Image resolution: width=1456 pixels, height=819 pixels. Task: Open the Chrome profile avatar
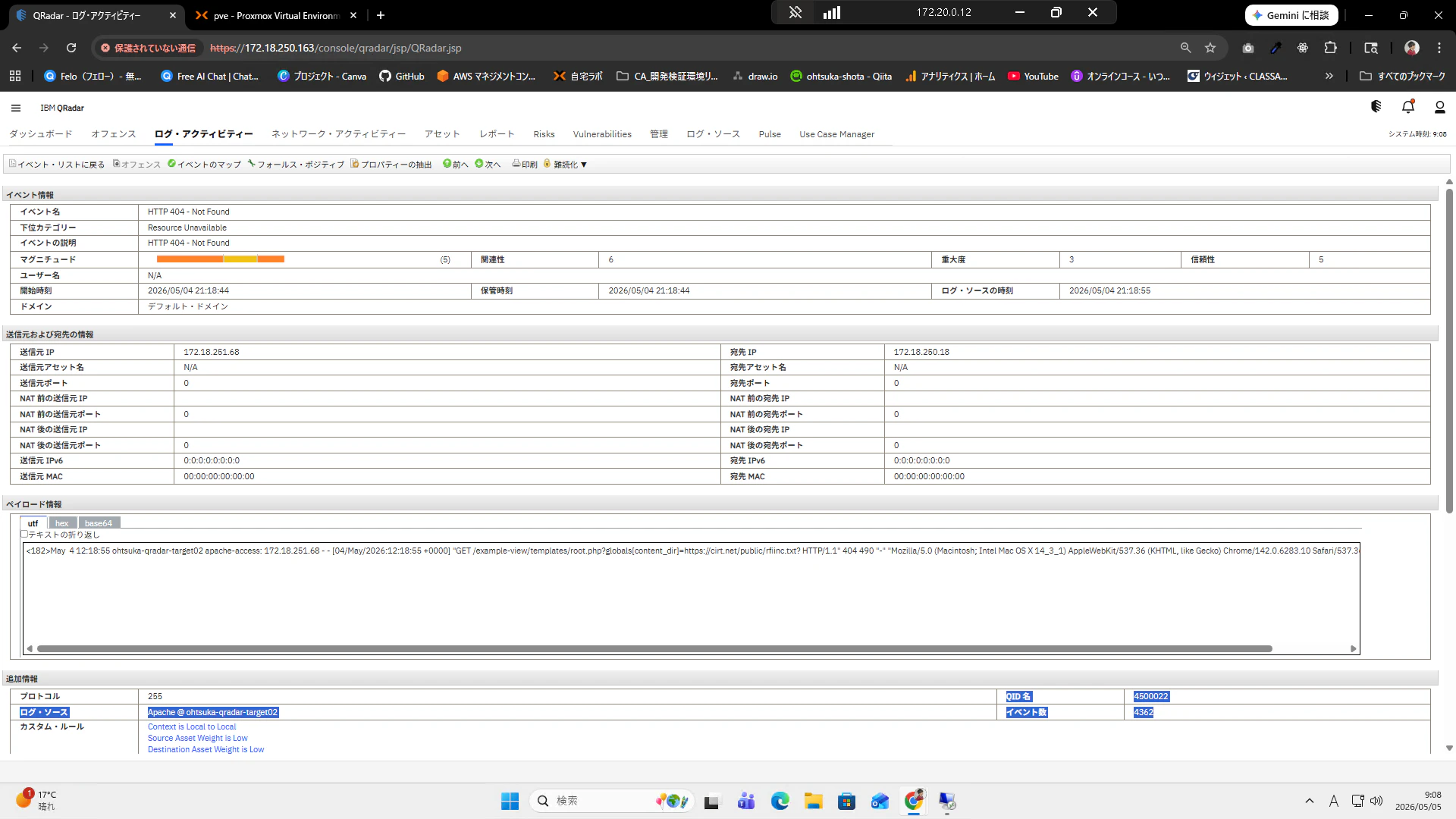[1412, 48]
